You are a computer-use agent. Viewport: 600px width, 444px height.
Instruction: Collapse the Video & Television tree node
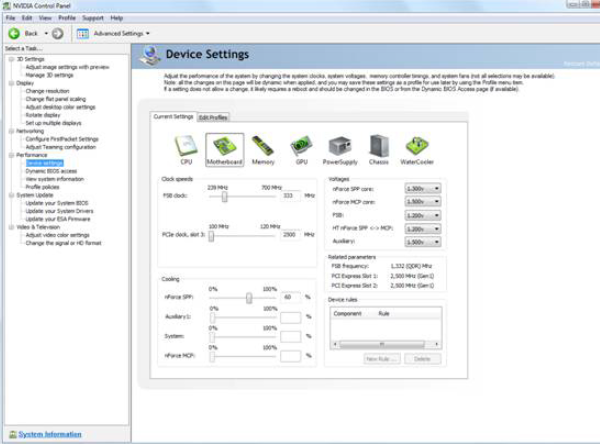tap(11, 227)
